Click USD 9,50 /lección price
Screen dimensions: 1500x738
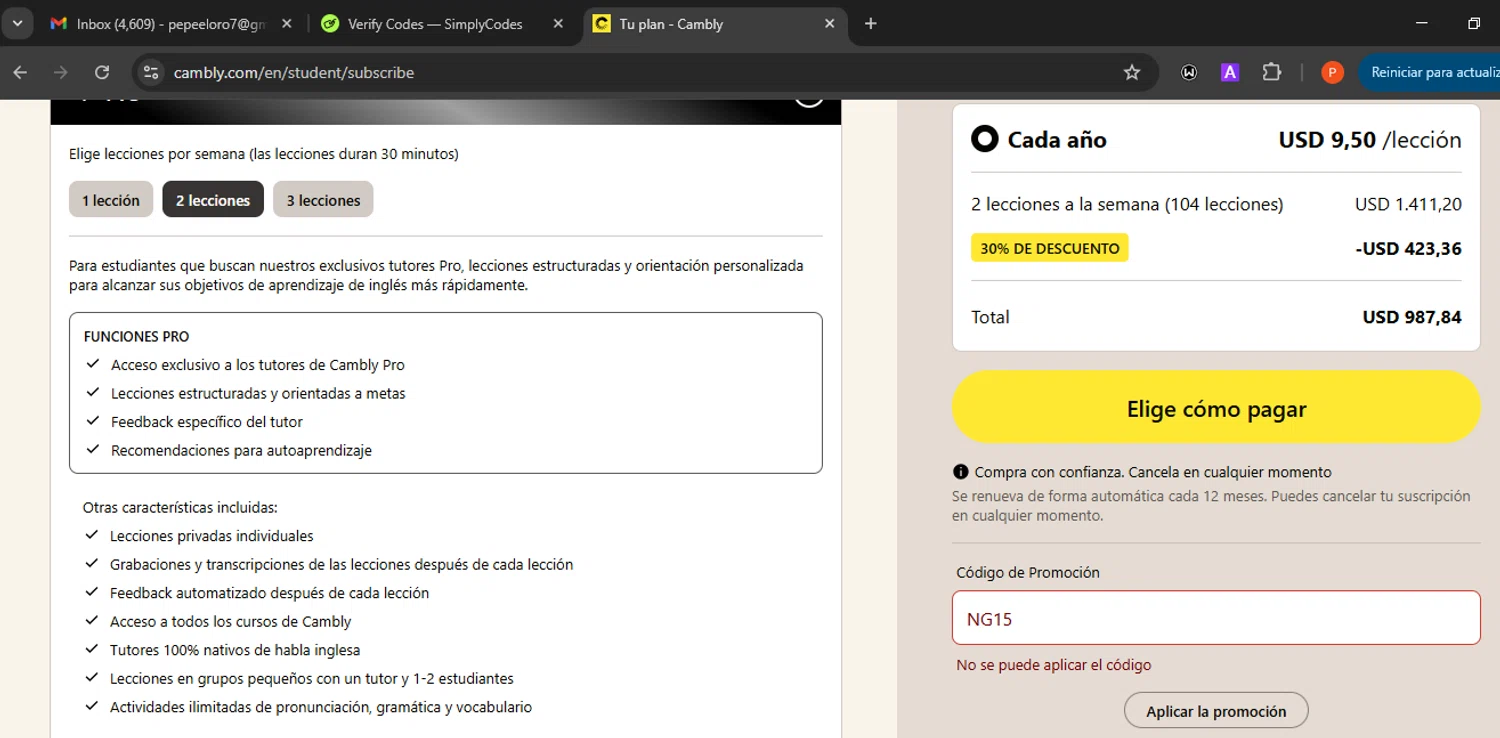1370,140
